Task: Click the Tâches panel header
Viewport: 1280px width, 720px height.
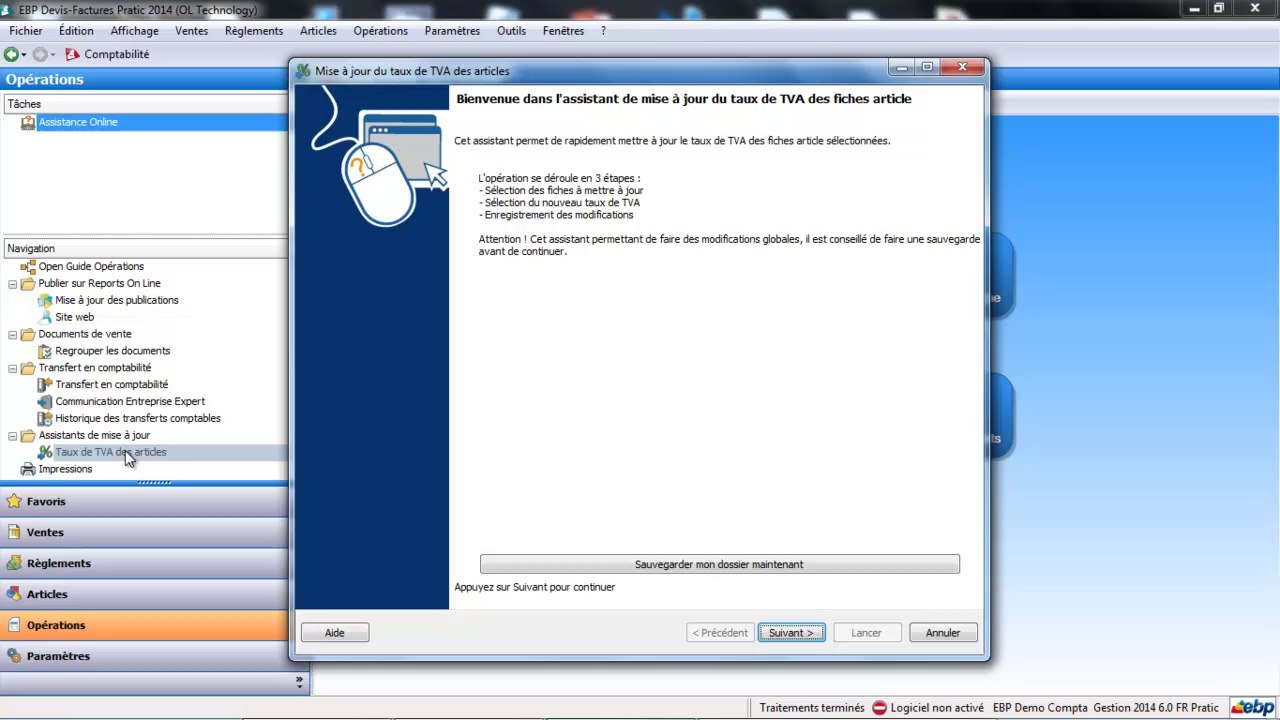Action: (144, 104)
